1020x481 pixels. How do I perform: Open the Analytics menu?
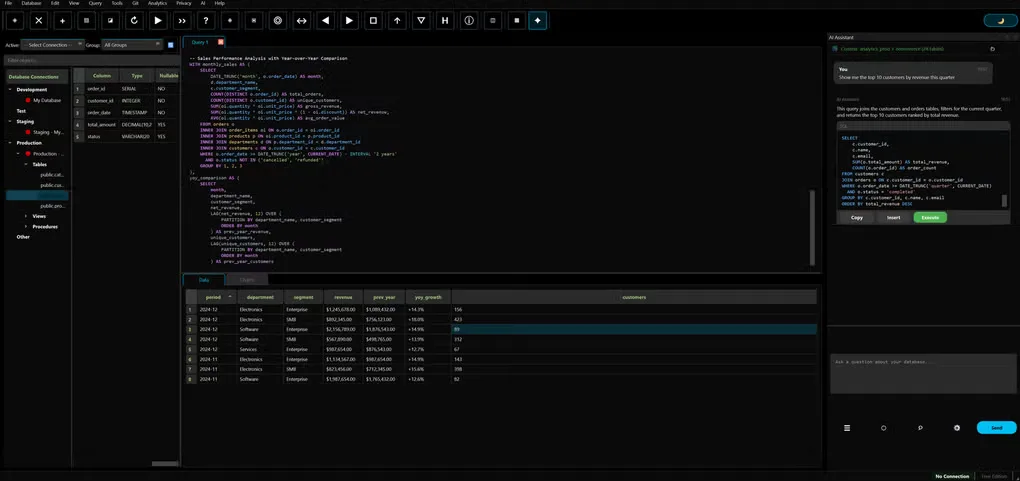(x=157, y=3)
